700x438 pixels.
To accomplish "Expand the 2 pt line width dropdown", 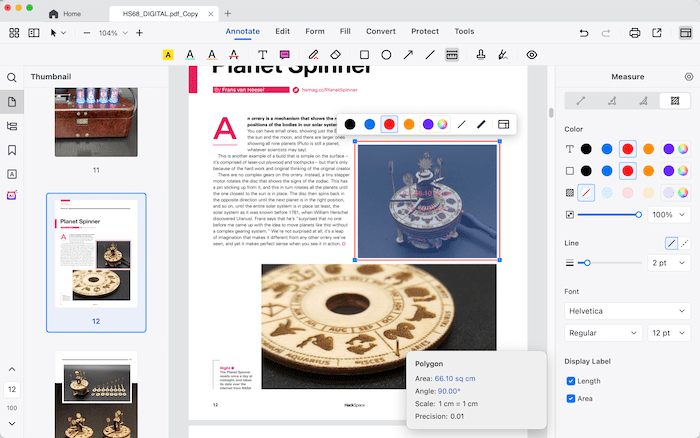I will (669, 263).
